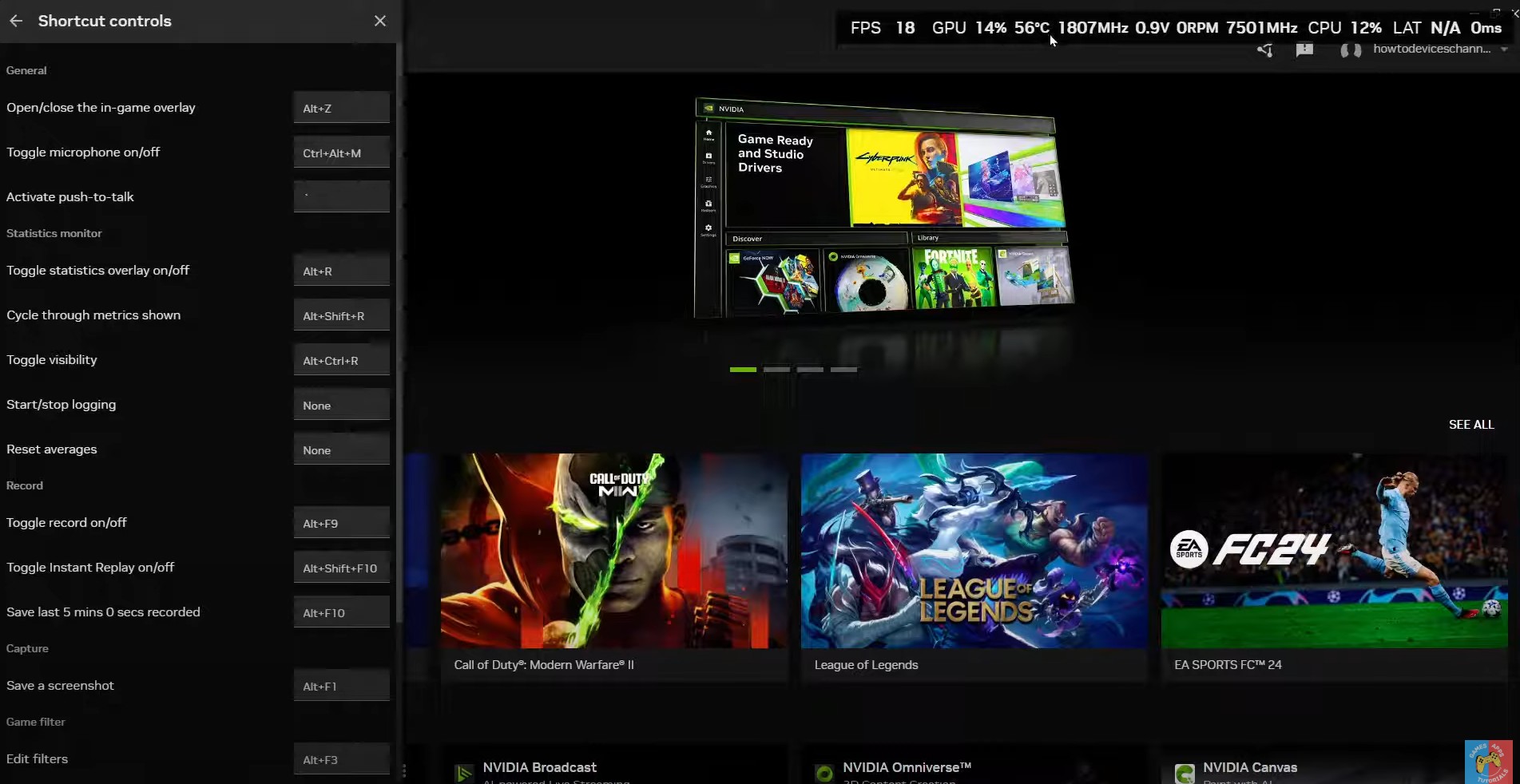Open the feedback notification icon
The height and width of the screenshot is (784, 1520).
[x=1304, y=50]
